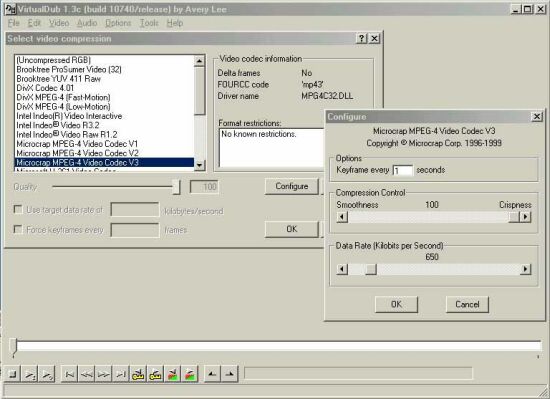Click the Configure button
Viewport: 550px width, 399px height.
291,186
